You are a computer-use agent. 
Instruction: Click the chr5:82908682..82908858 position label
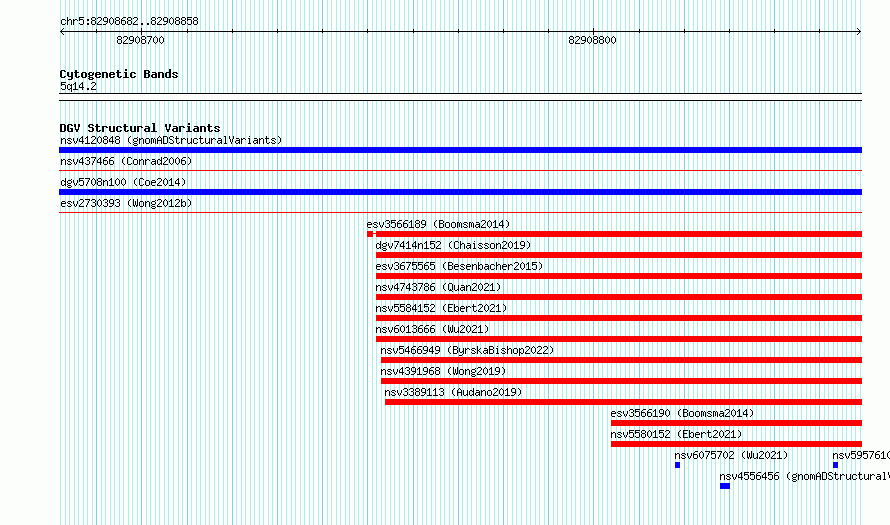[129, 21]
